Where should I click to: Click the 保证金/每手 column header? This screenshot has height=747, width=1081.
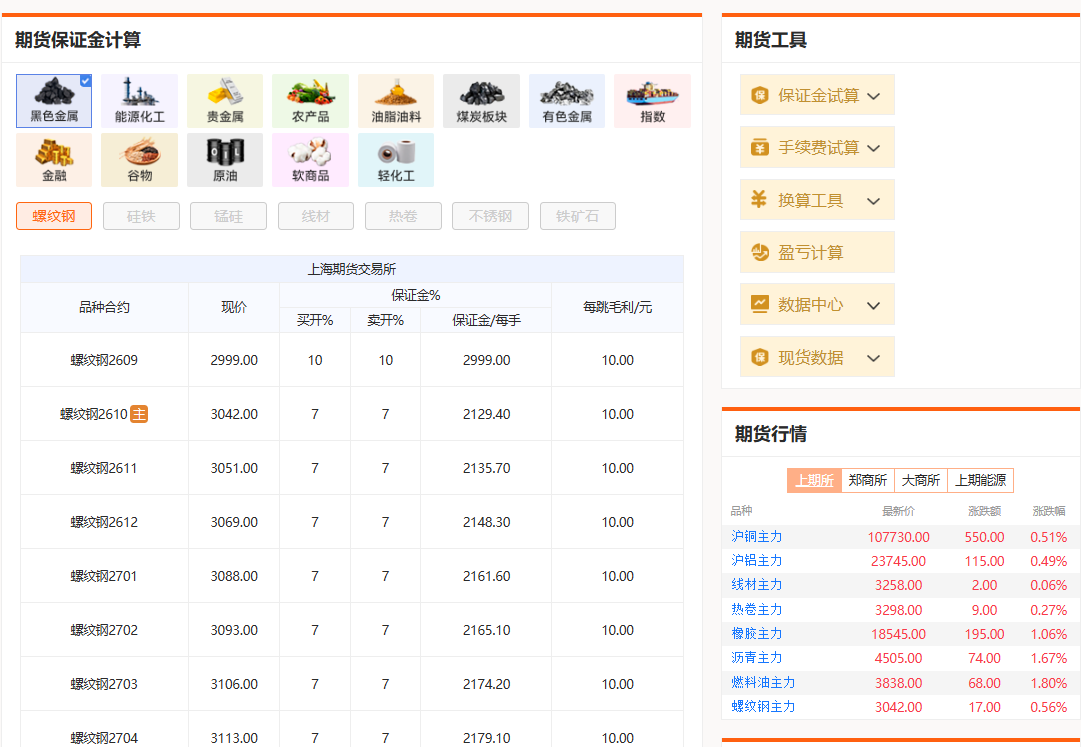pos(487,320)
